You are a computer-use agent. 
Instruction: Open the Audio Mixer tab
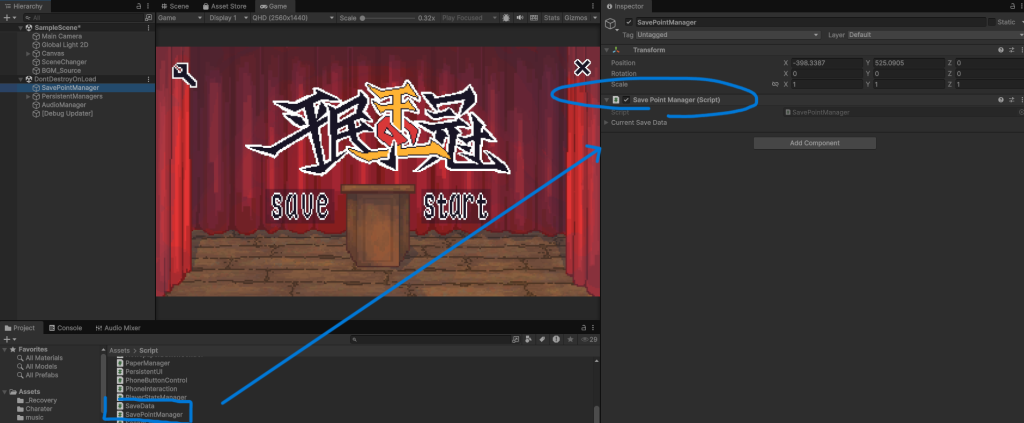point(118,328)
